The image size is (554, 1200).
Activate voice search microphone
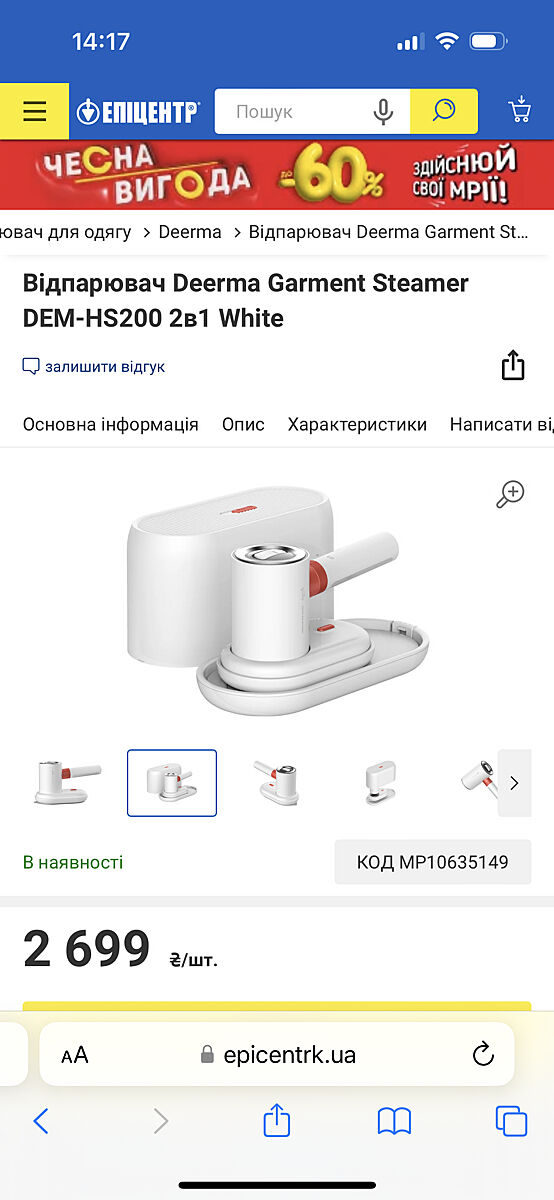(383, 112)
